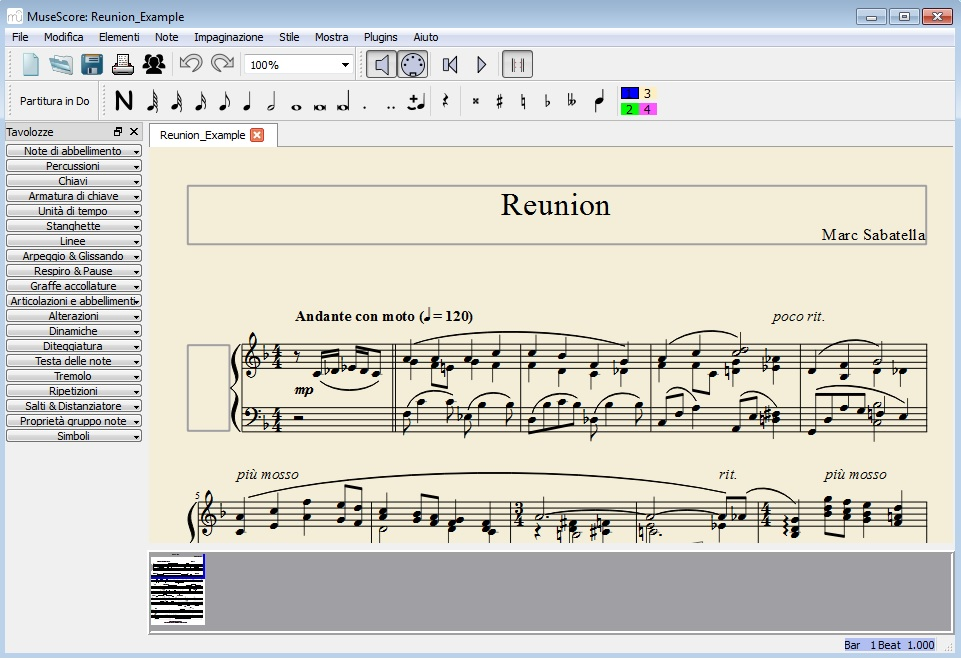Select the 16th note duration
This screenshot has height=660, width=961.
pos(200,101)
